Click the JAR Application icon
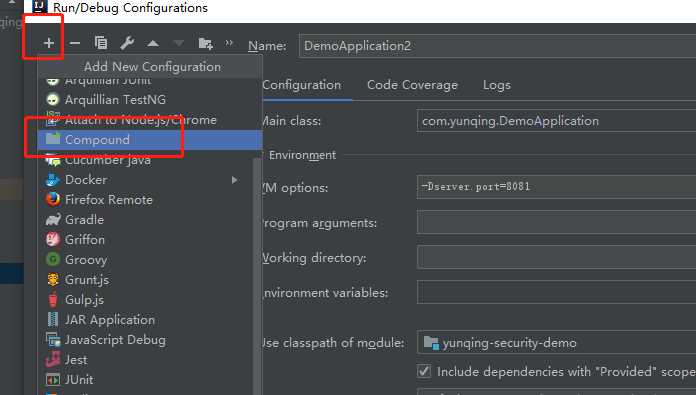This screenshot has width=696, height=395. pyautogui.click(x=53, y=320)
